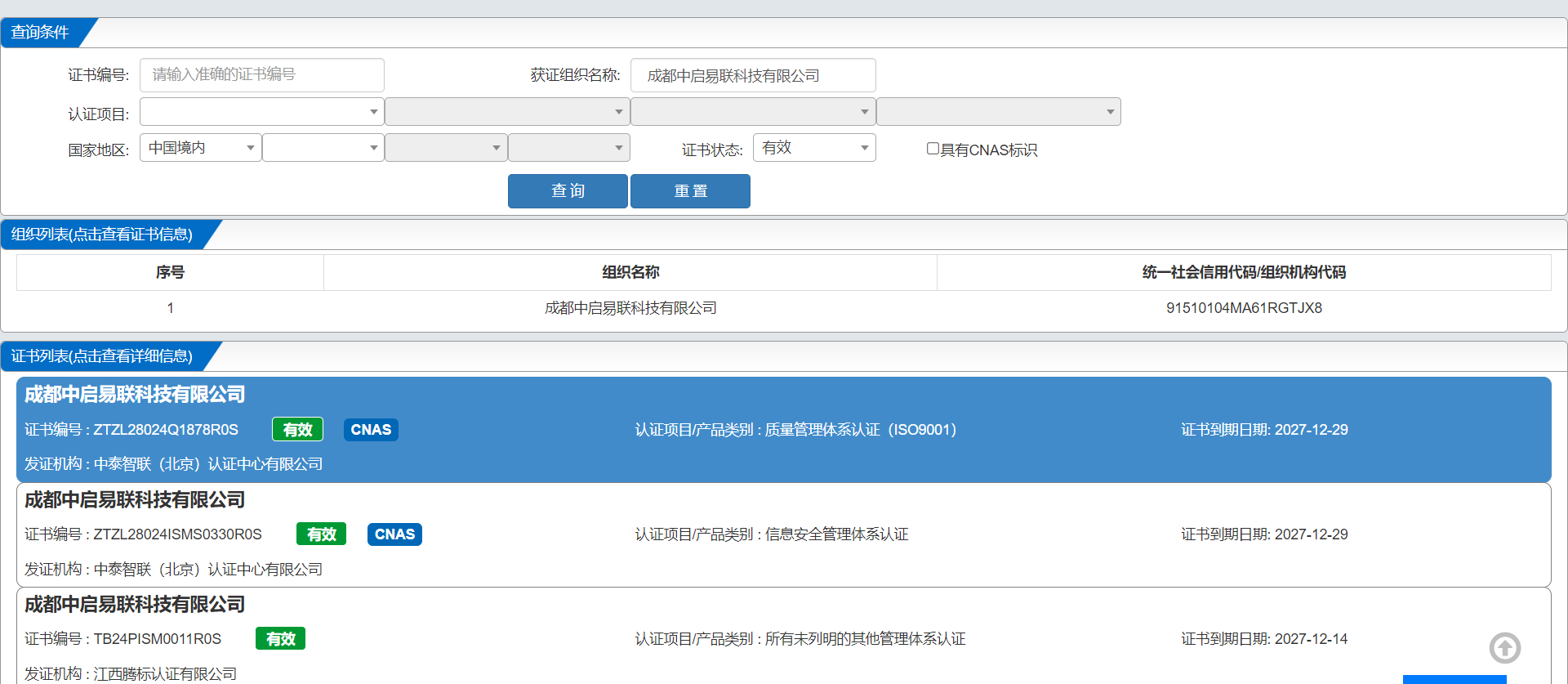
Task: Click expiry date 2027-12-14
Action: click(1312, 639)
